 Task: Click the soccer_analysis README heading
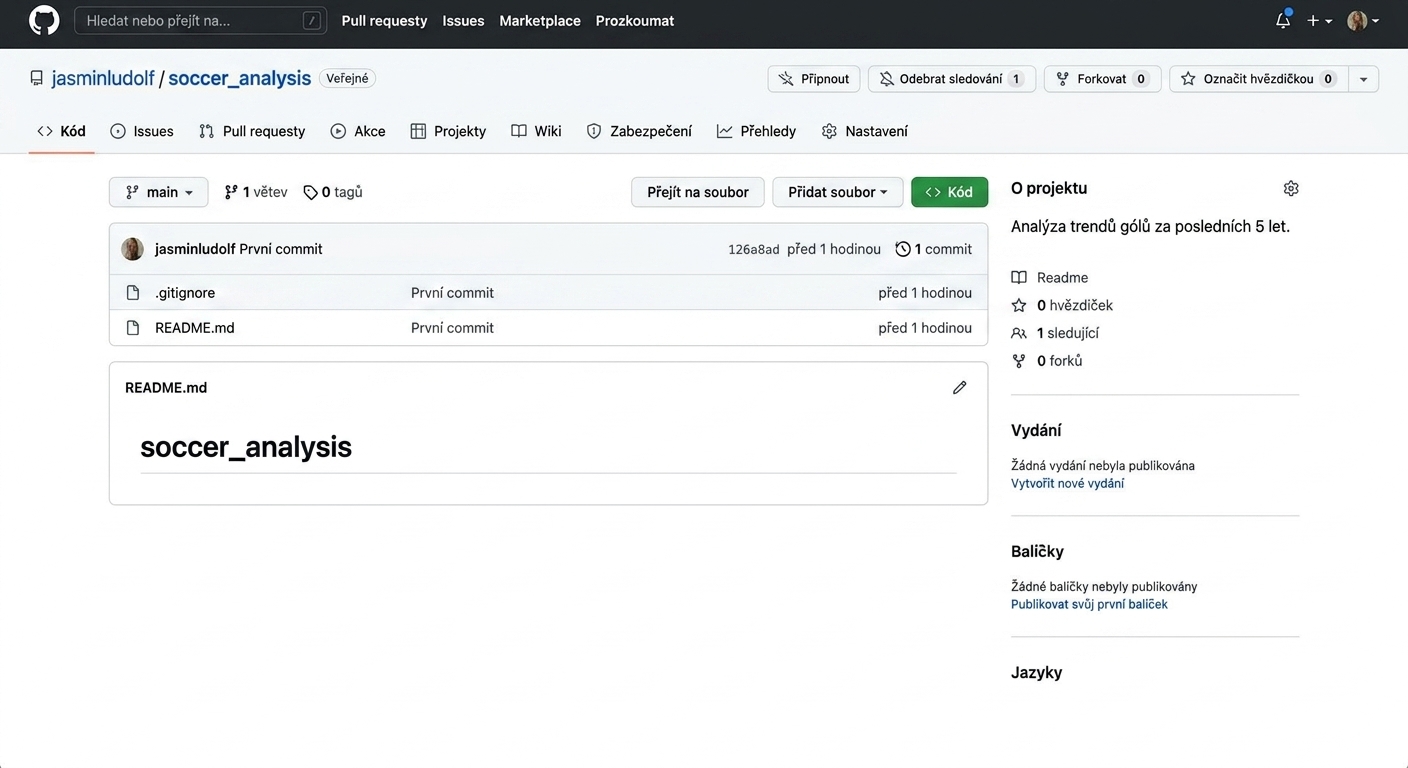(x=246, y=446)
